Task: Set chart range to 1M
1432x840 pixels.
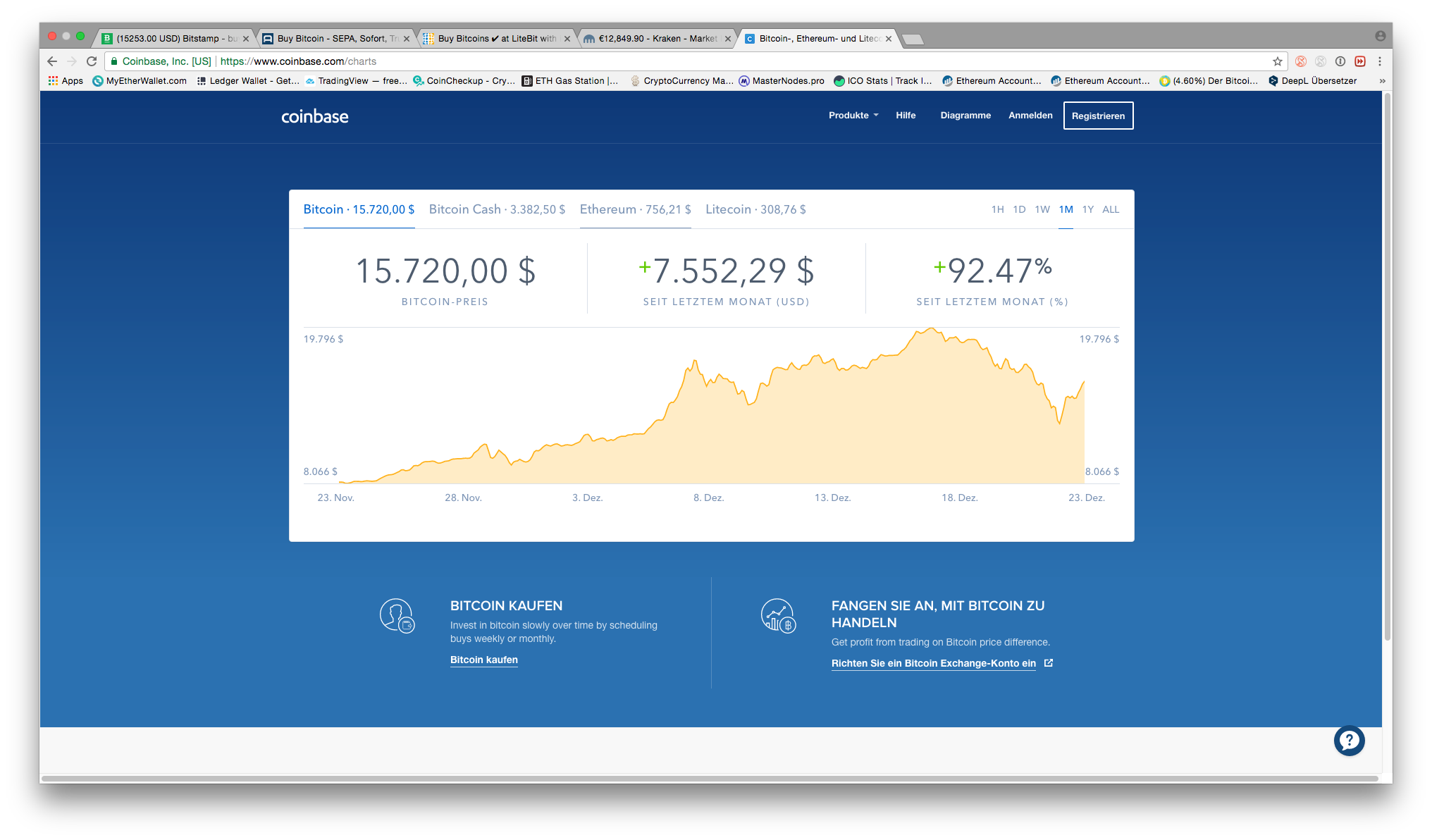Action: click(1066, 209)
